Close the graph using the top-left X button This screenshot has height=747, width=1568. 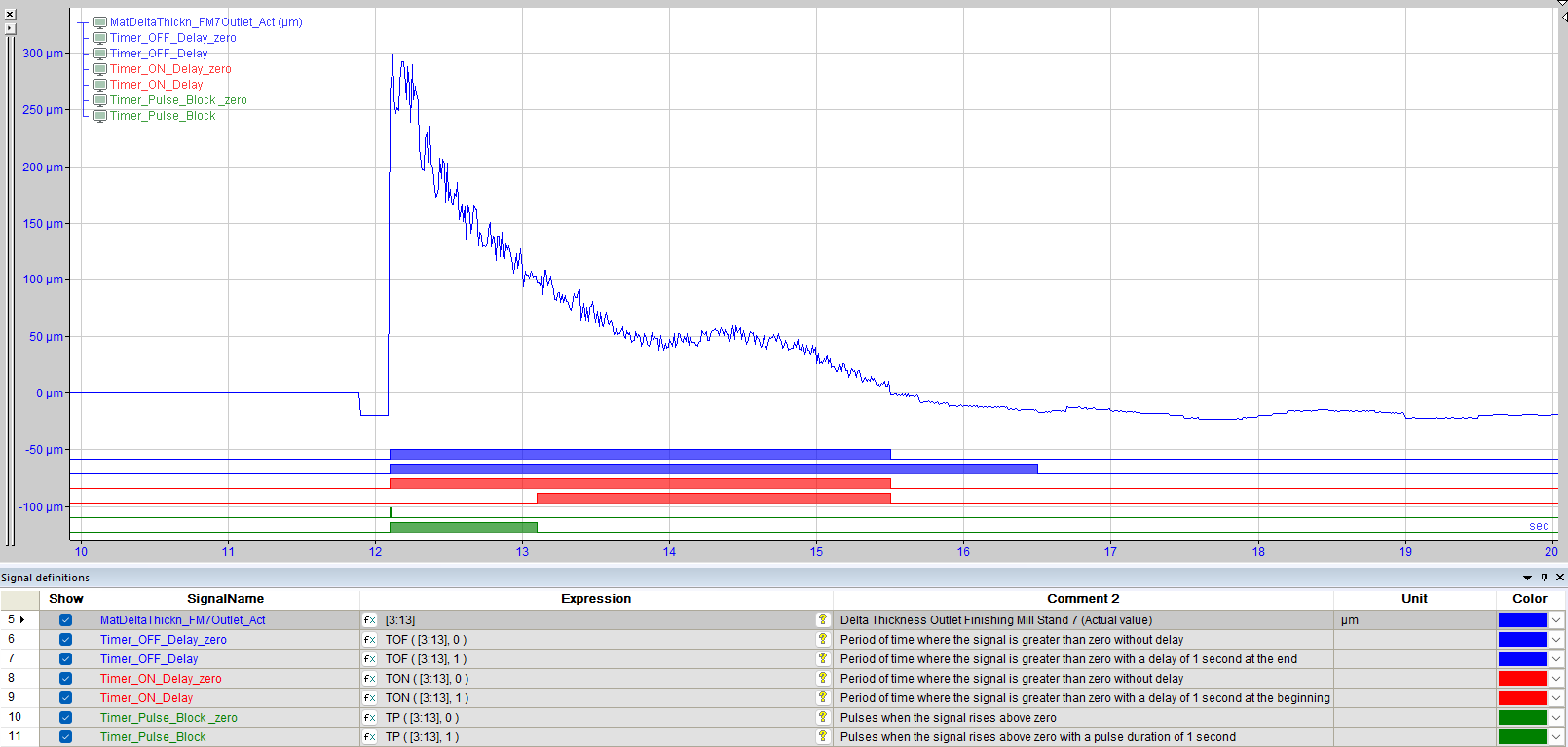10,14
